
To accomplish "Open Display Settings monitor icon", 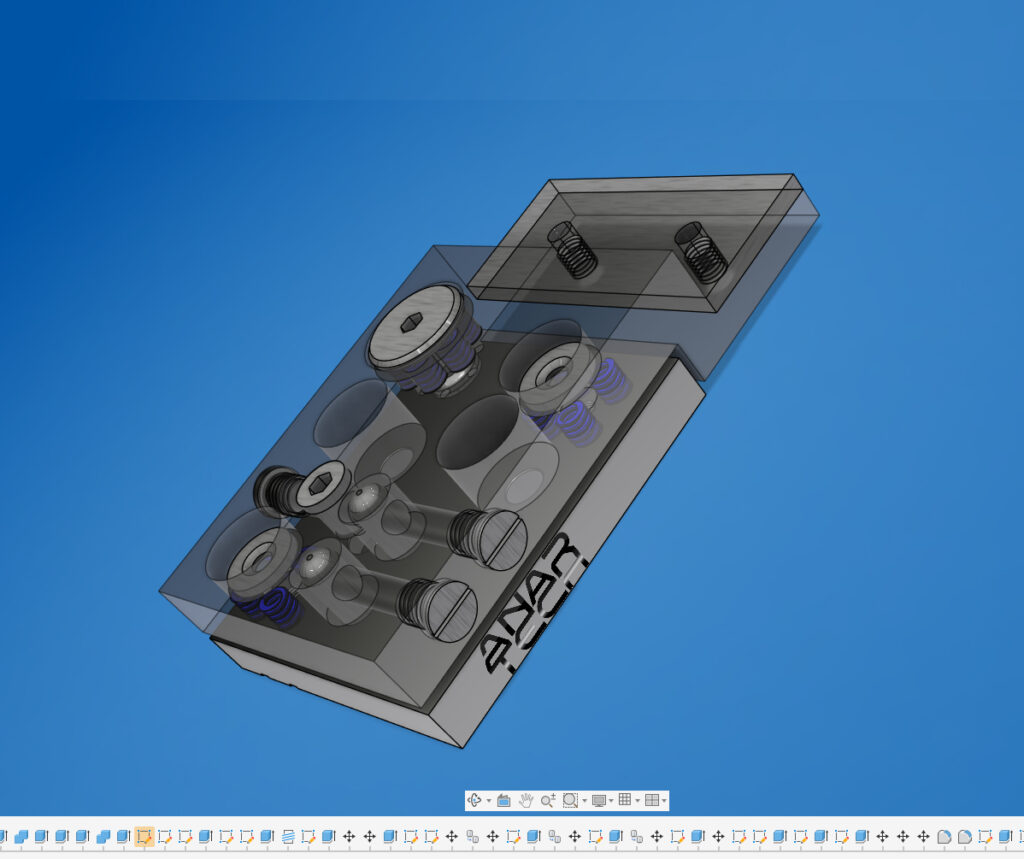I will (x=599, y=800).
